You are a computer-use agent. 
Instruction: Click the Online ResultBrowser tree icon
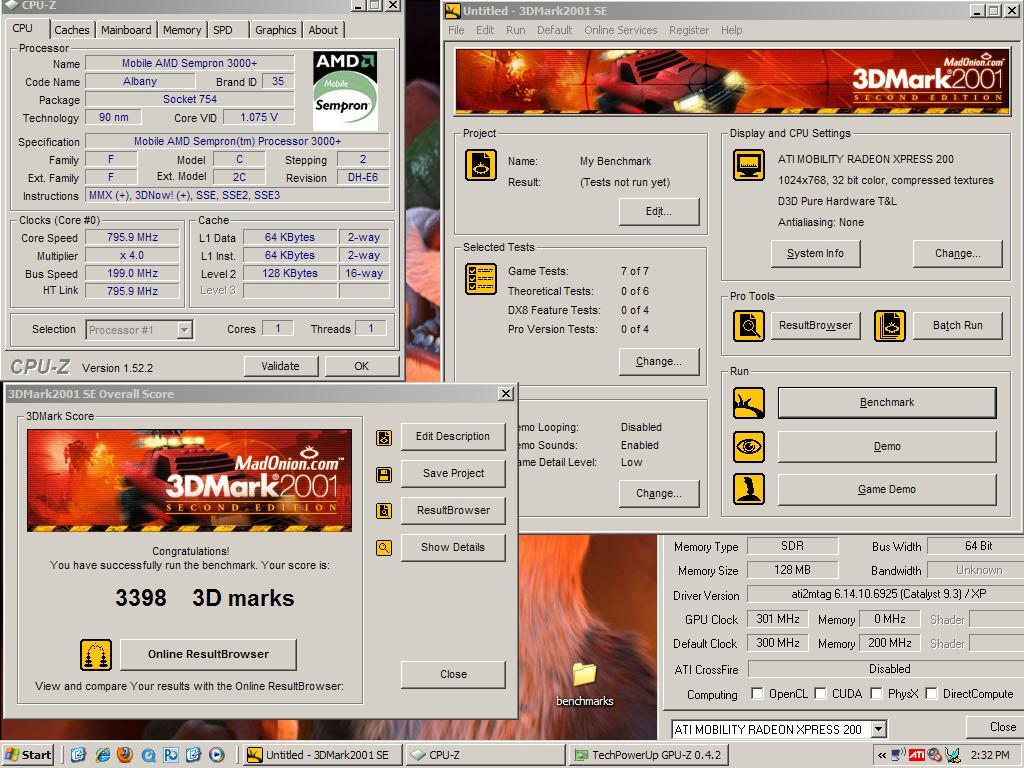click(x=96, y=655)
